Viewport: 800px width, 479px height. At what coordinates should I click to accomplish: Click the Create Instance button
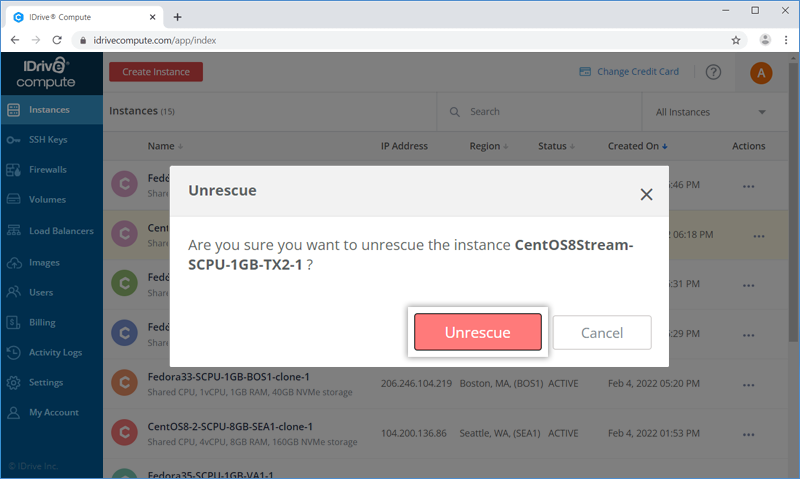pos(156,72)
